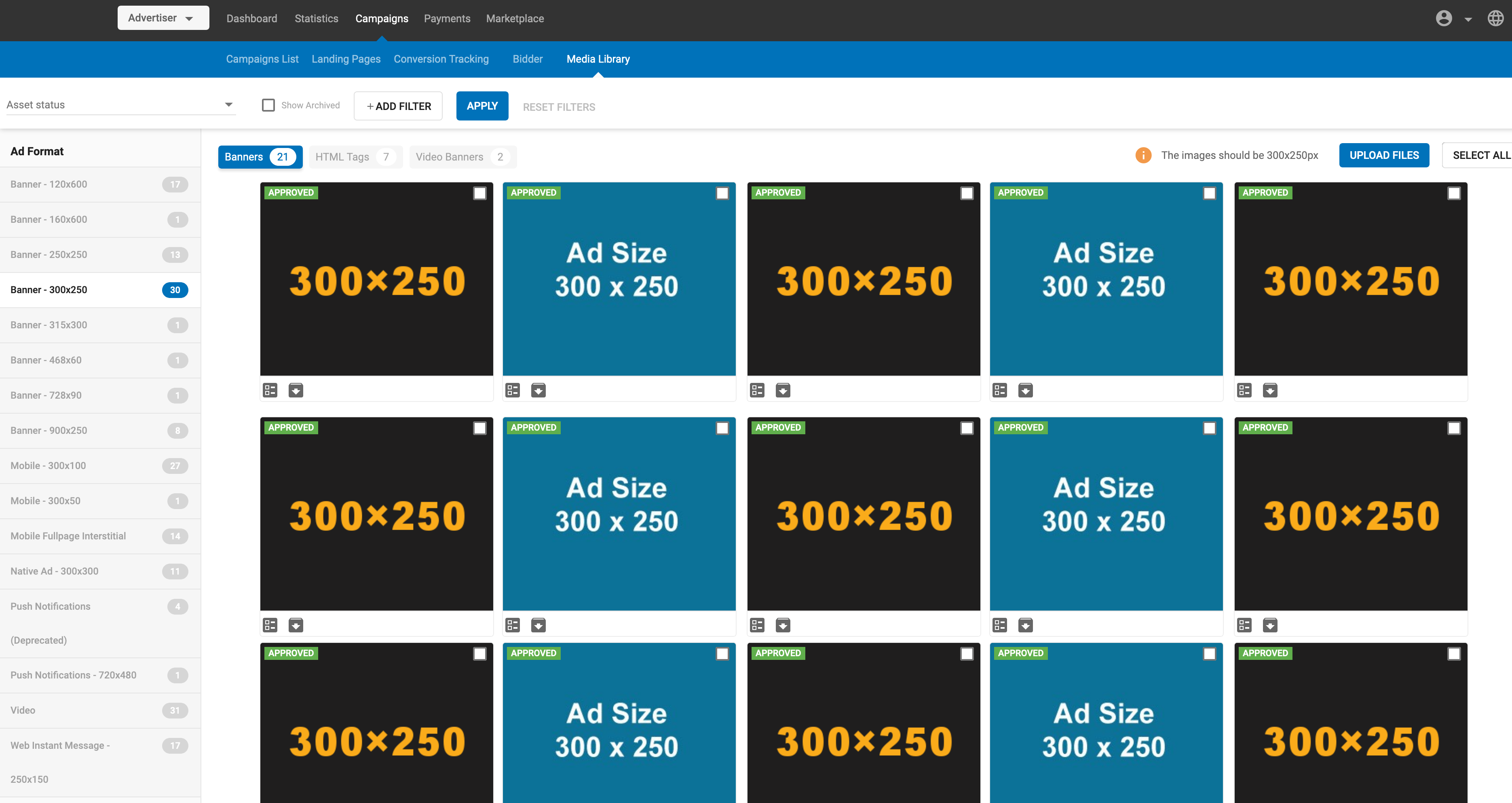Open details icon of second-row first banner
This screenshot has height=803, width=1512.
[270, 625]
